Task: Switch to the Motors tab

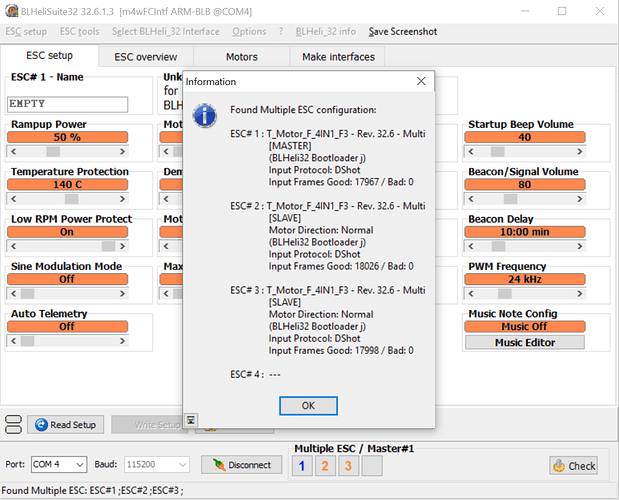Action: click(x=242, y=57)
